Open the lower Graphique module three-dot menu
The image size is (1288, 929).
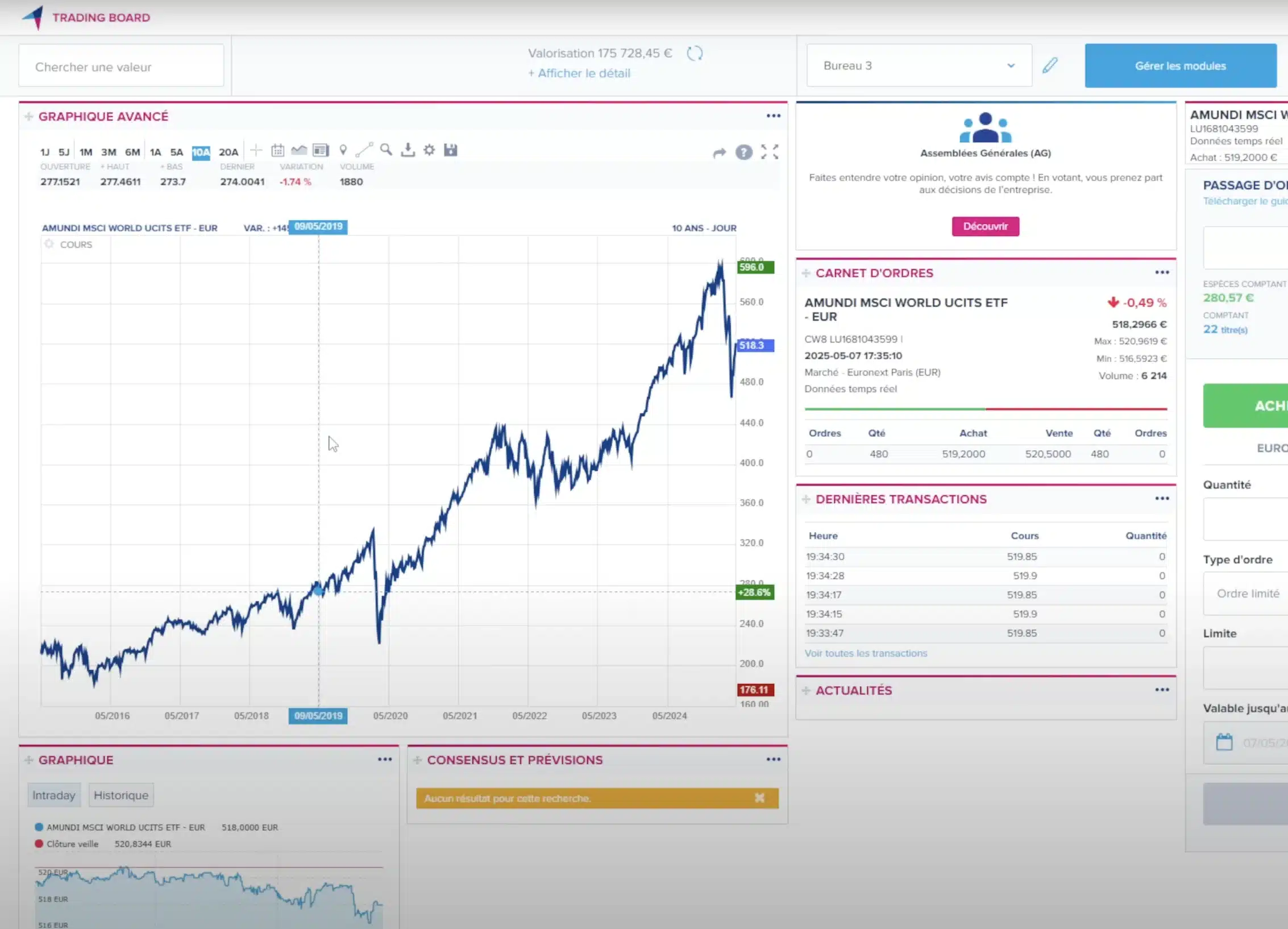coord(385,760)
